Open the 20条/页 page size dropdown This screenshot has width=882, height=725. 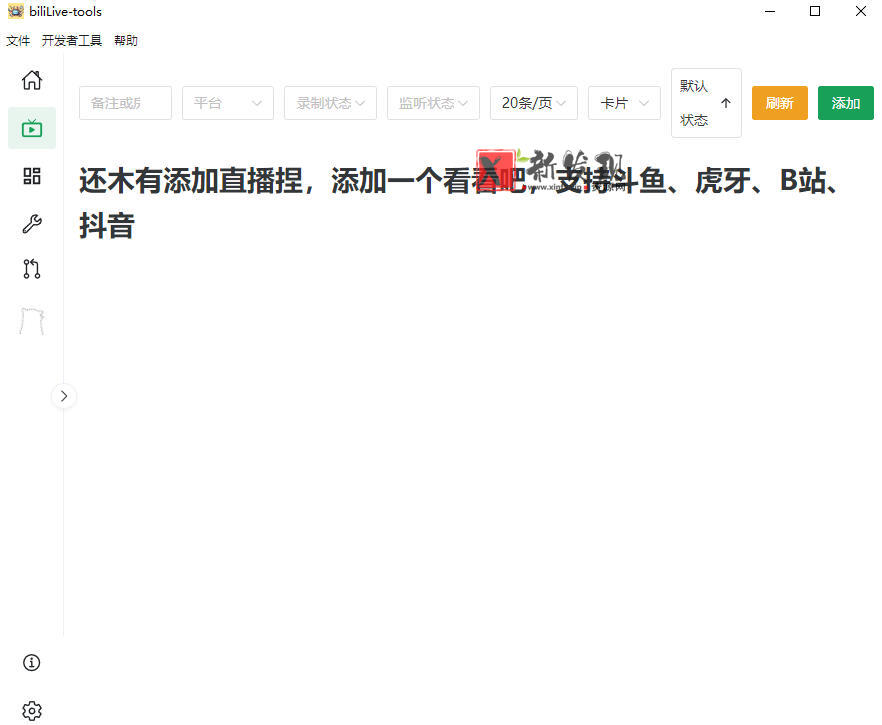pos(534,103)
